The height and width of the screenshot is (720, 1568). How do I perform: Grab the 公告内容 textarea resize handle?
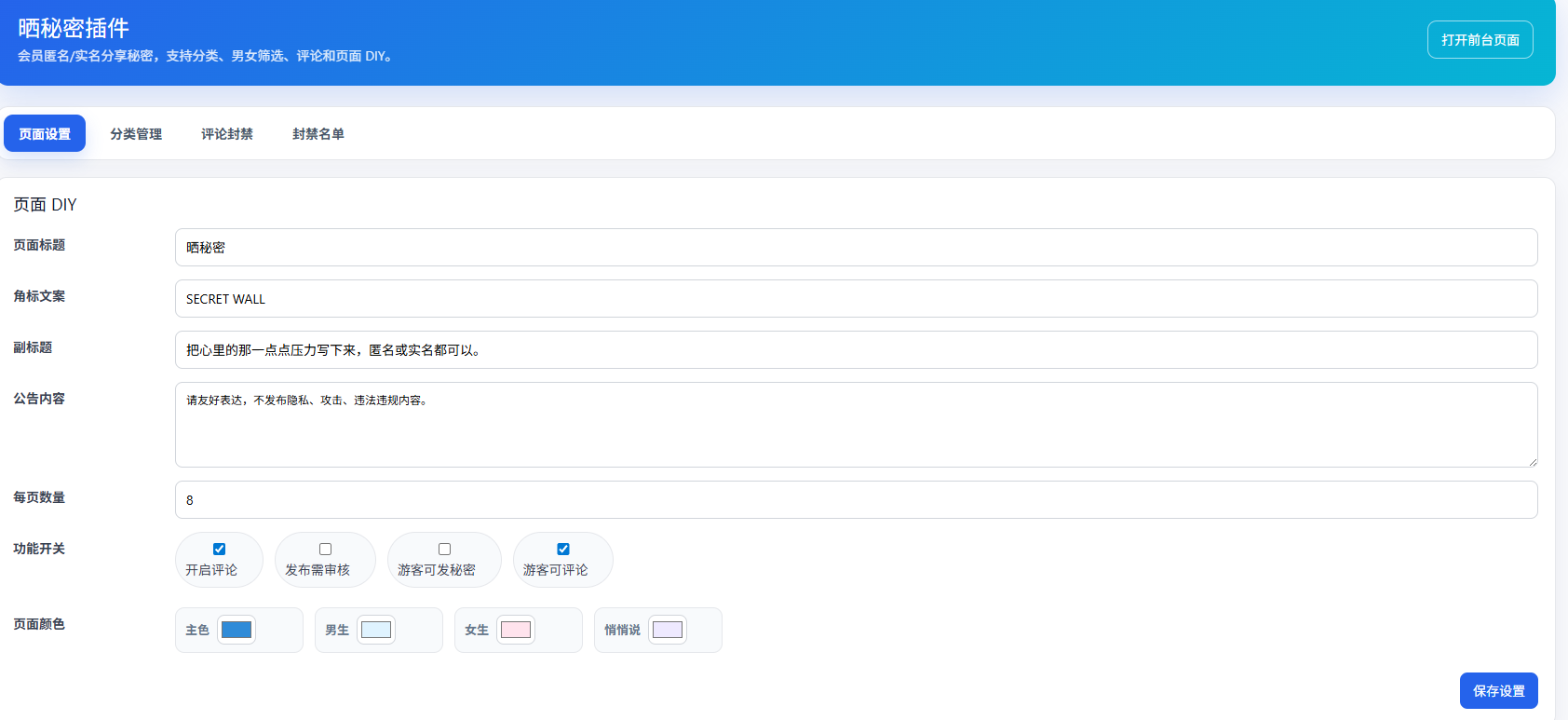[x=1532, y=461]
